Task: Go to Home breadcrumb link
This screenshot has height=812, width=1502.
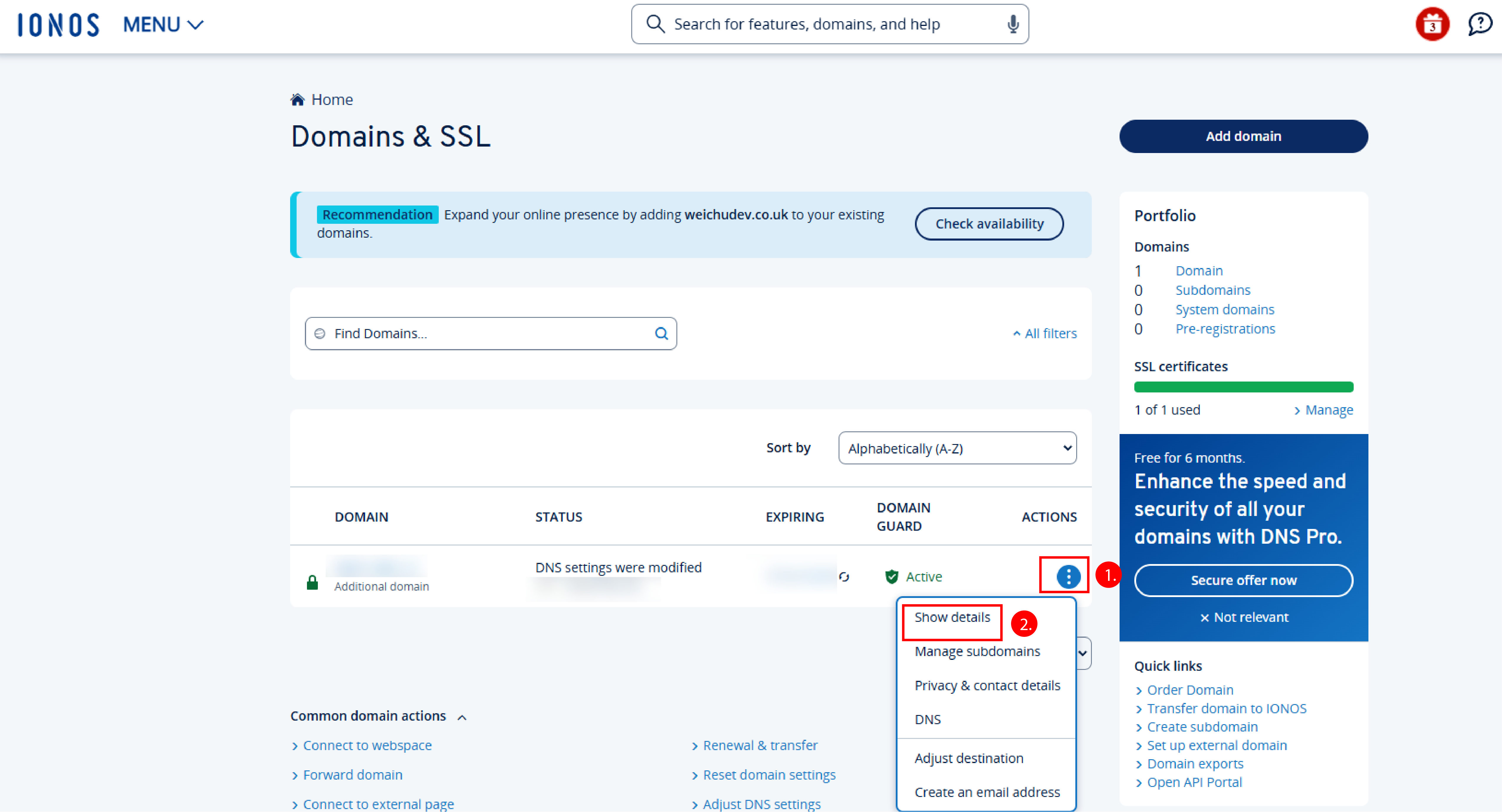Action: tap(332, 100)
